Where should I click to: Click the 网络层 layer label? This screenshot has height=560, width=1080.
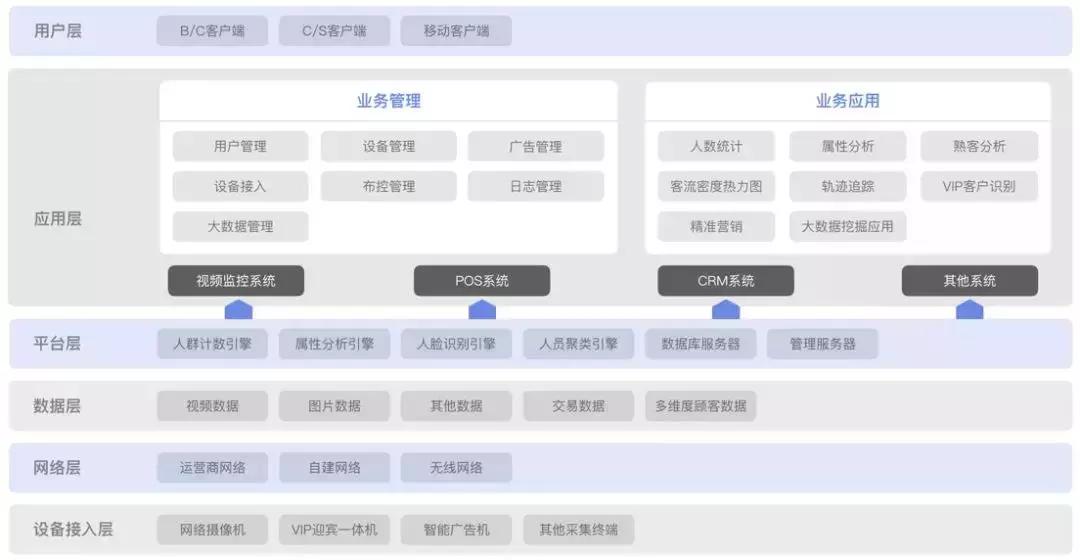[57, 468]
